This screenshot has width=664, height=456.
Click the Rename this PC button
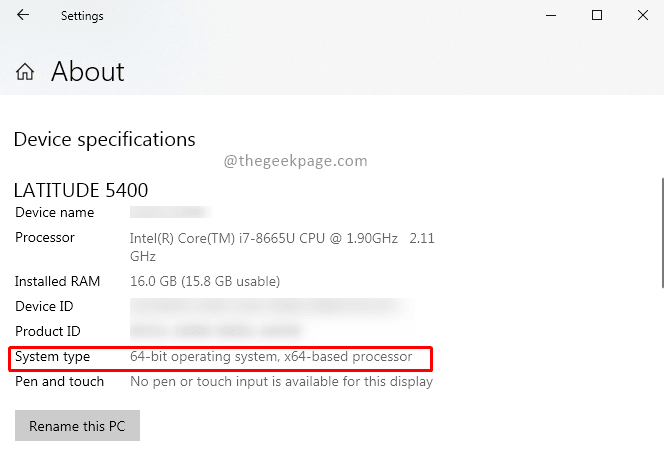(77, 426)
